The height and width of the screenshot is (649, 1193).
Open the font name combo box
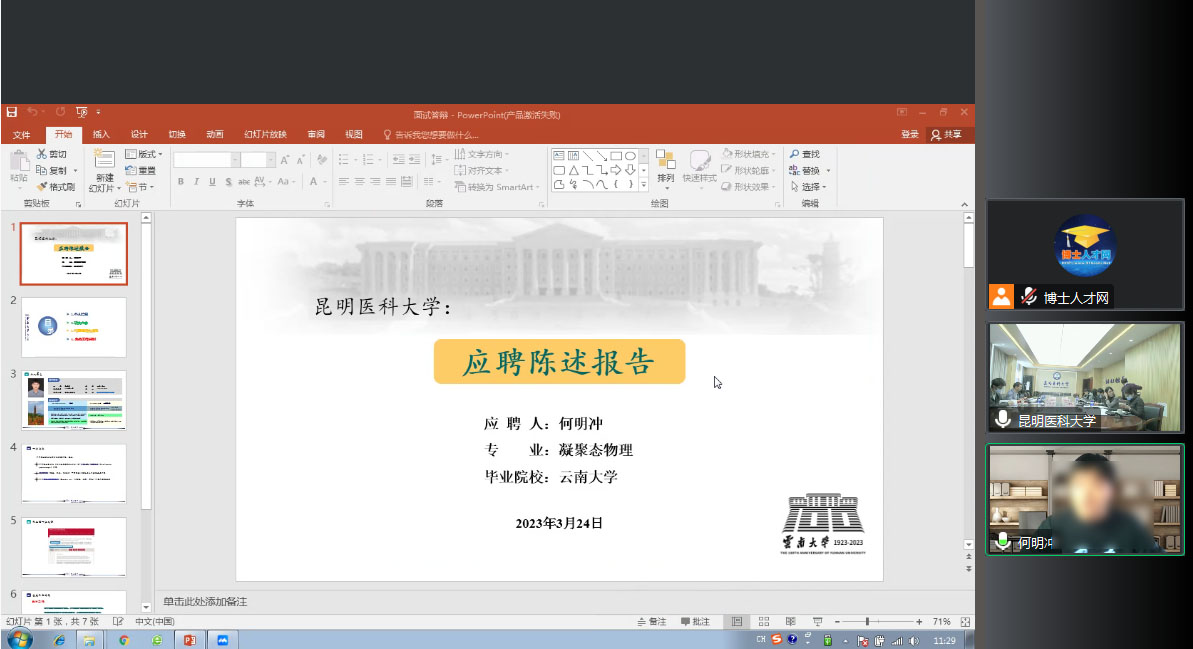point(206,160)
